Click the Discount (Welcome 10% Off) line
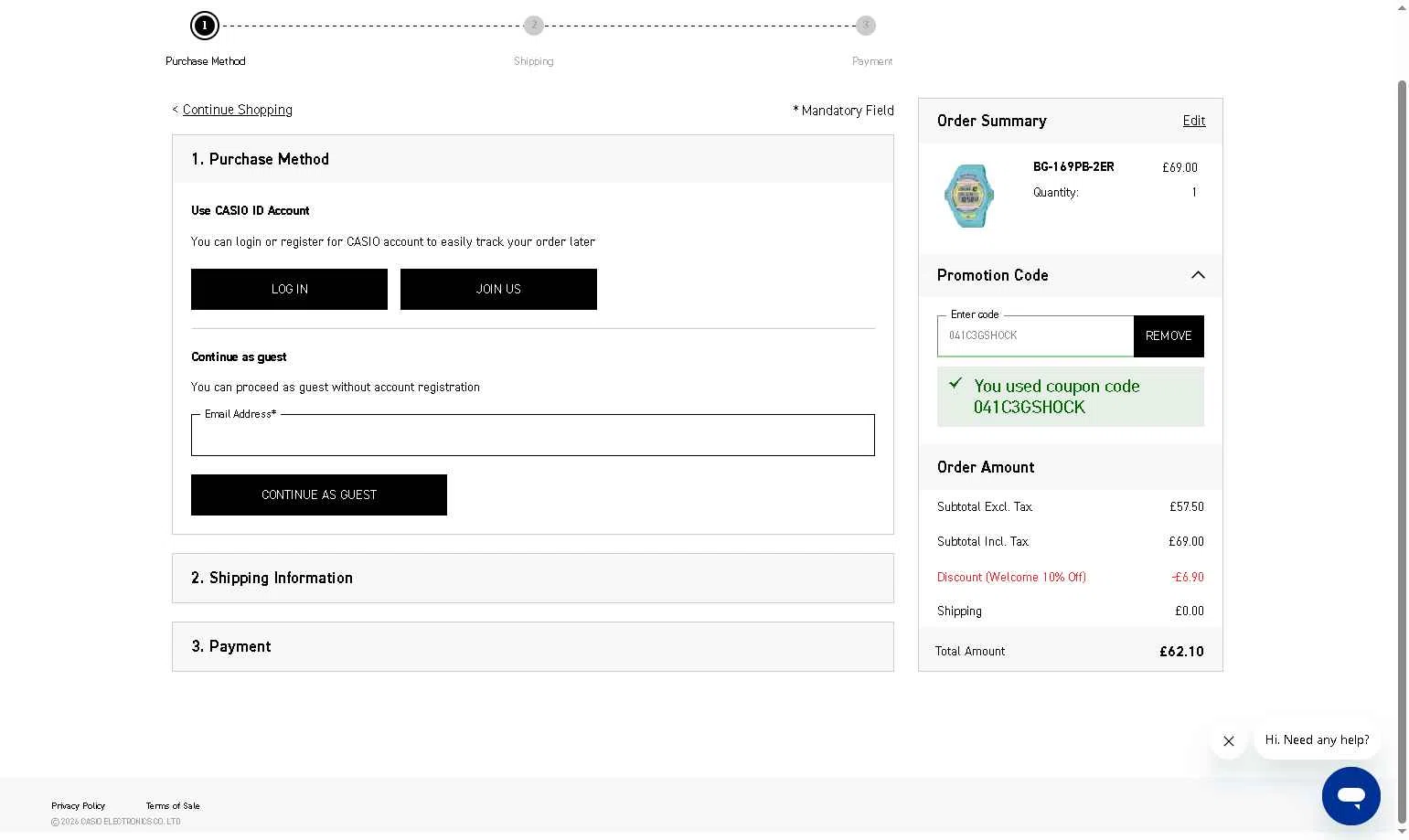The width and height of the screenshot is (1409, 840). click(x=1071, y=577)
